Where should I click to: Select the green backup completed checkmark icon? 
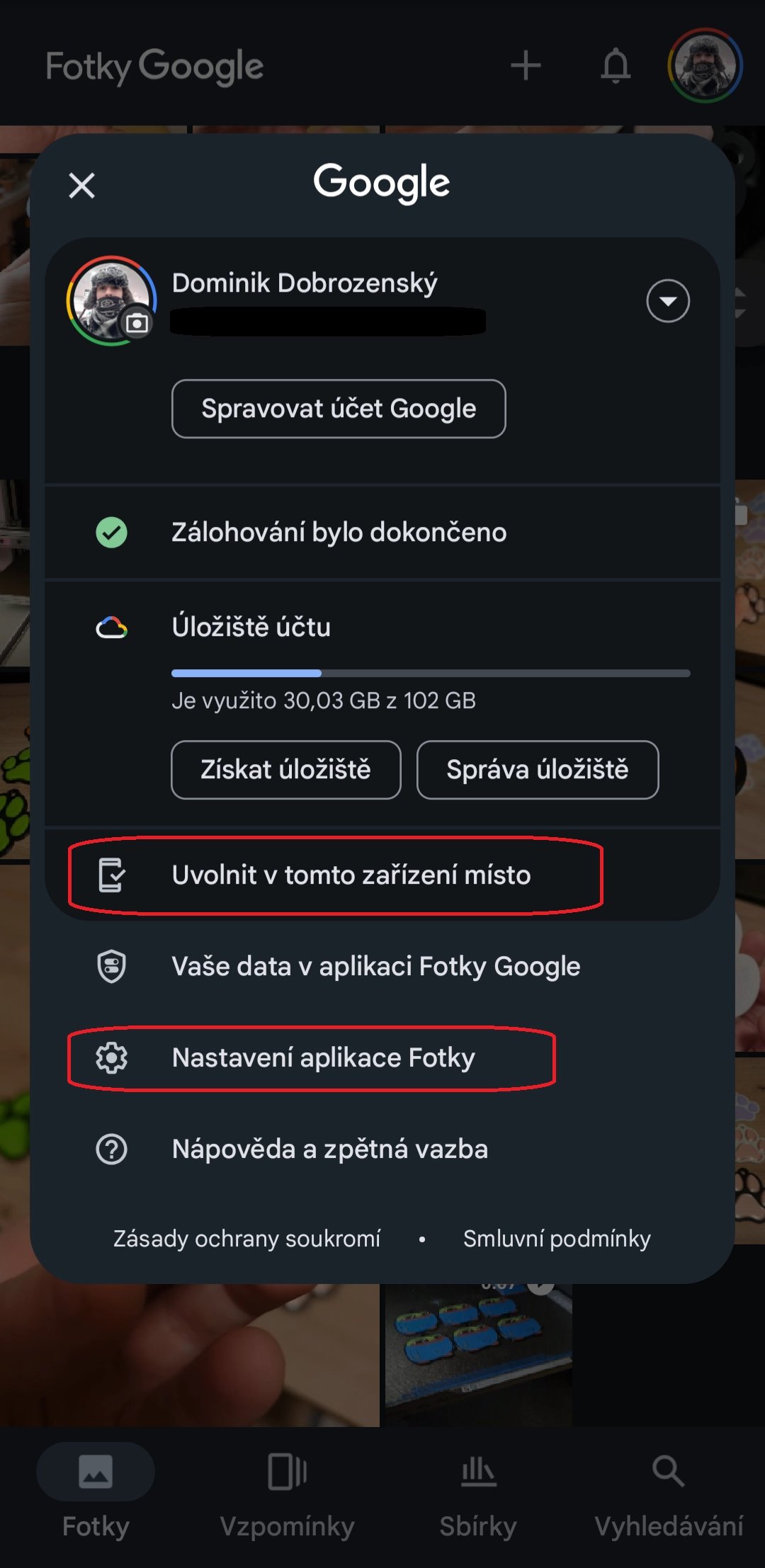(x=112, y=533)
